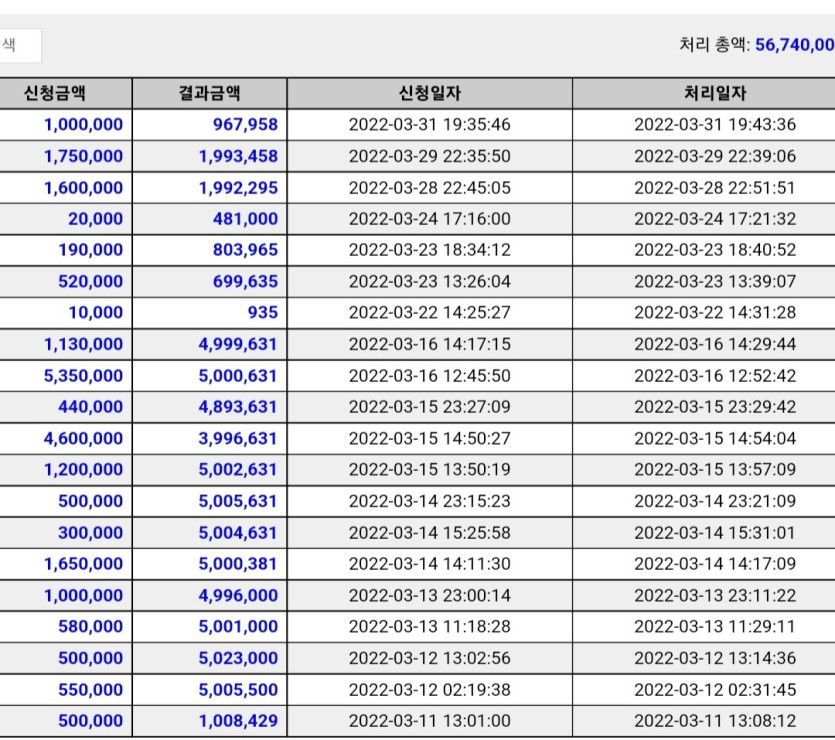835x740 pixels.
Task: Select request amount 520,000
Action: 91,282
